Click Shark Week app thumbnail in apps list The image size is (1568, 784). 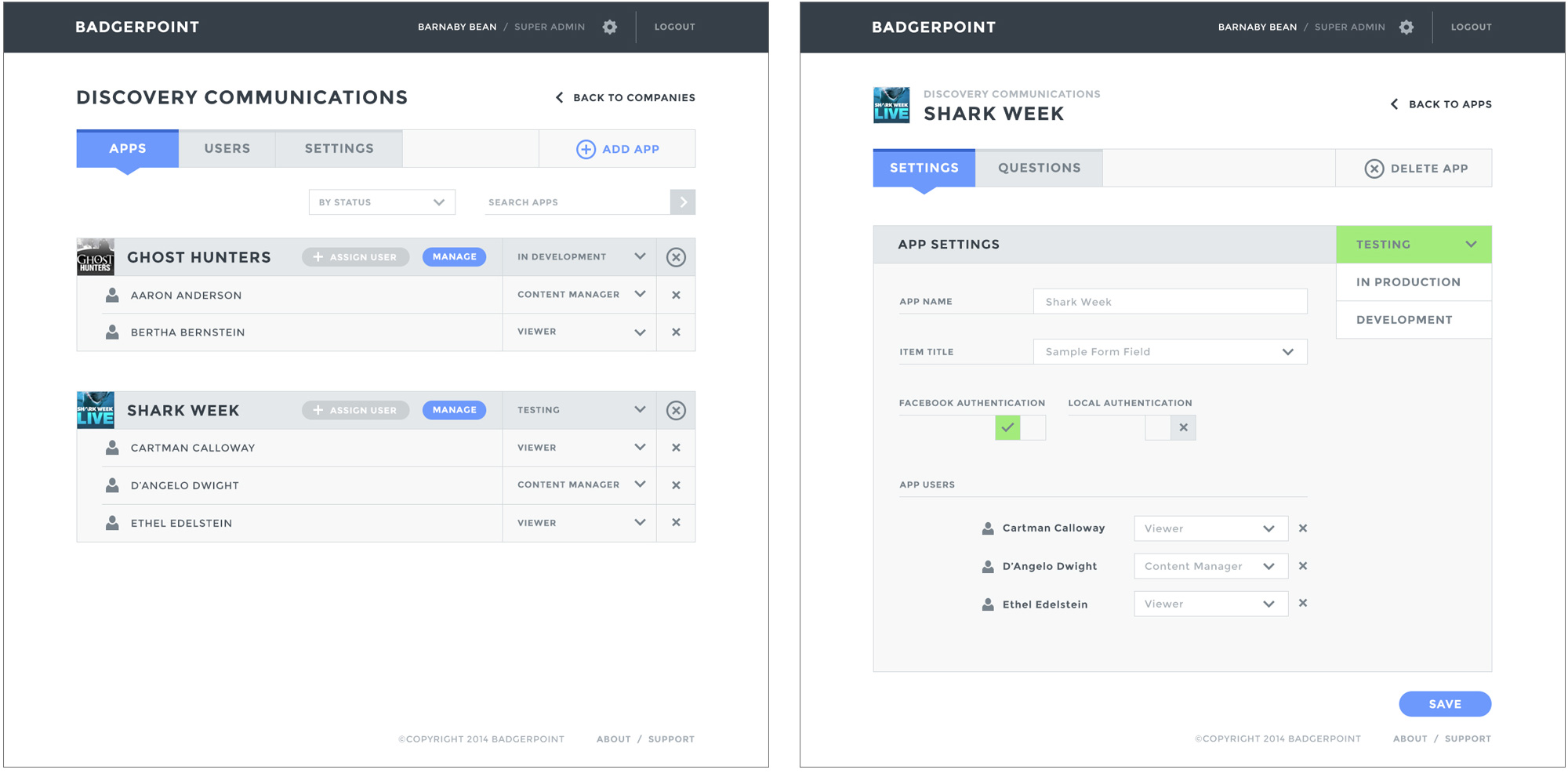96,410
